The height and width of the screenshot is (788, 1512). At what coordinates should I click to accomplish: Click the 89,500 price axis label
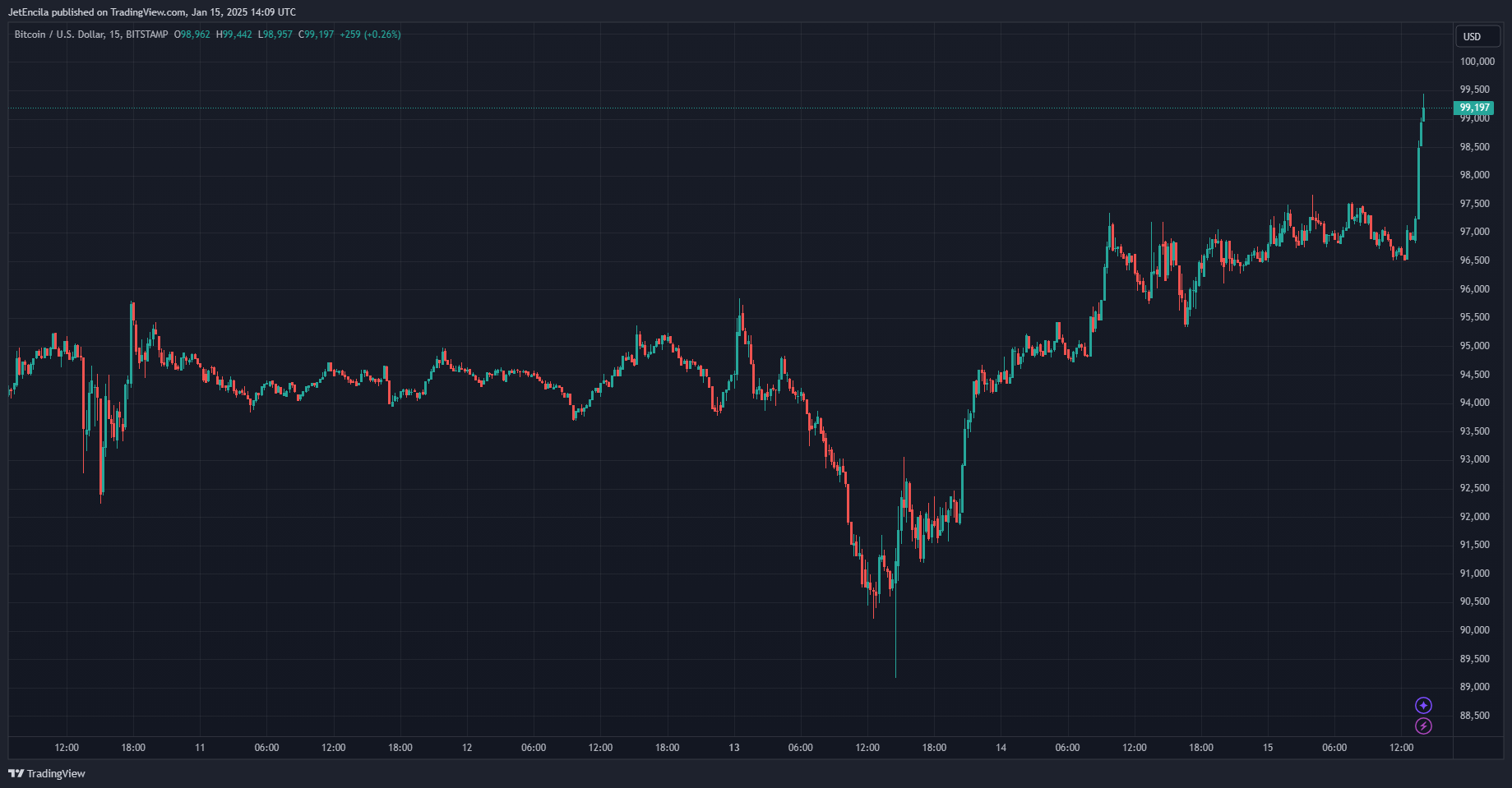pos(1474,659)
